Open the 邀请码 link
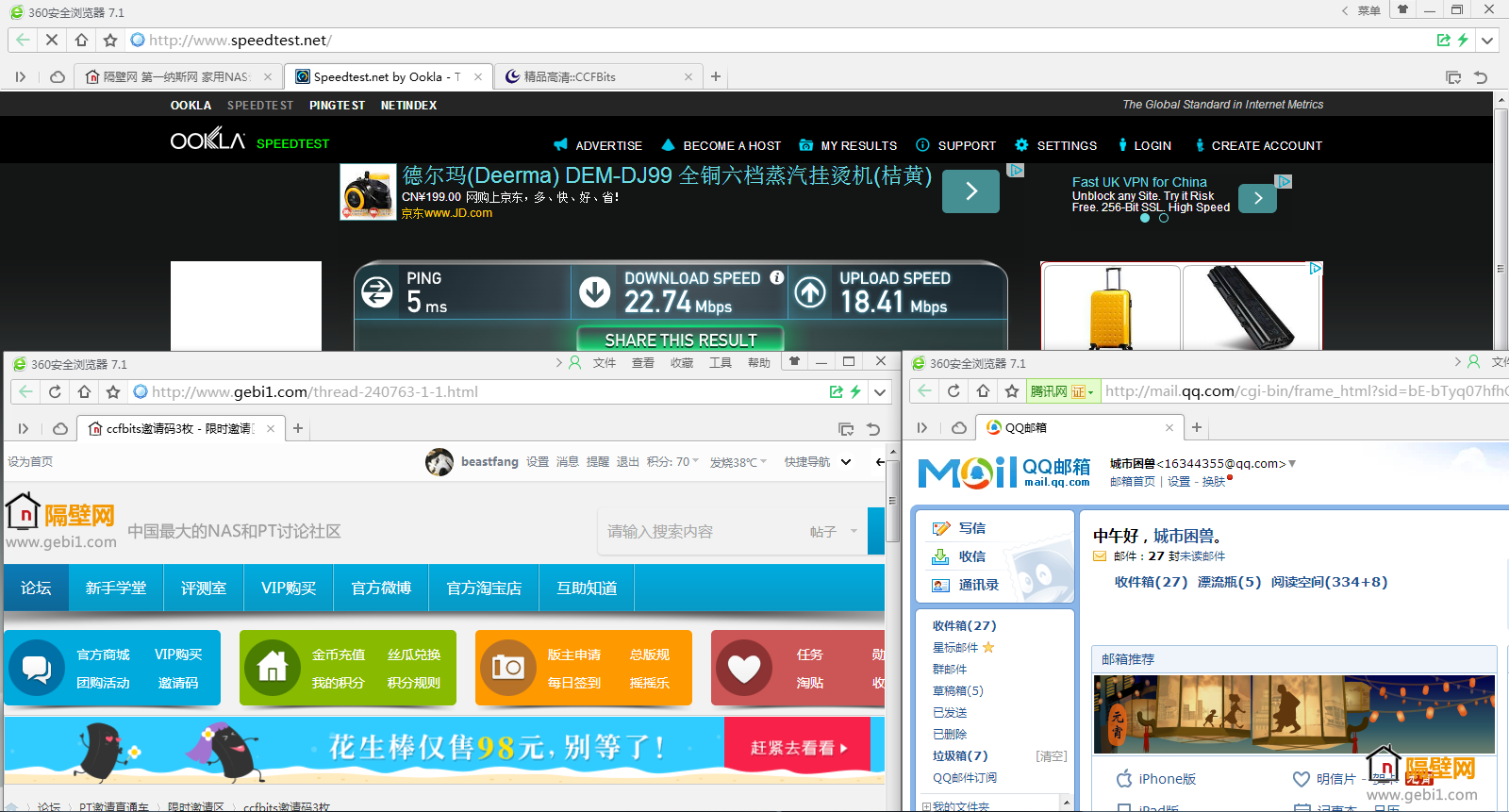The width and height of the screenshot is (1509, 812). click(178, 683)
